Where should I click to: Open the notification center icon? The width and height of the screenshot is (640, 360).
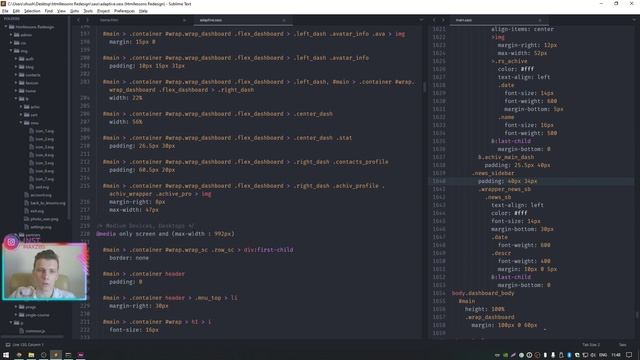click(629, 355)
